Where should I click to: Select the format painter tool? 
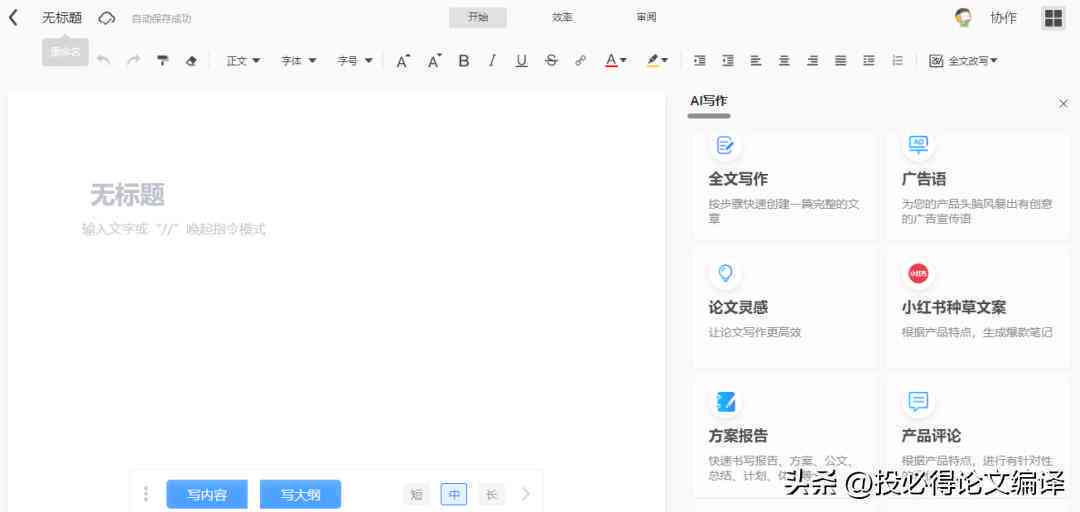point(163,61)
